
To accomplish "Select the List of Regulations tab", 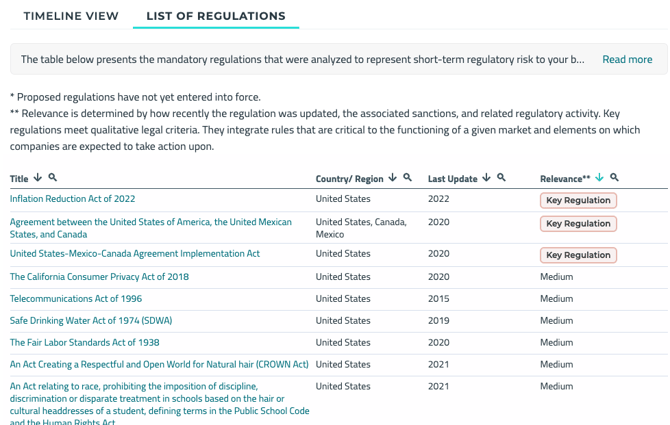I will [x=216, y=16].
